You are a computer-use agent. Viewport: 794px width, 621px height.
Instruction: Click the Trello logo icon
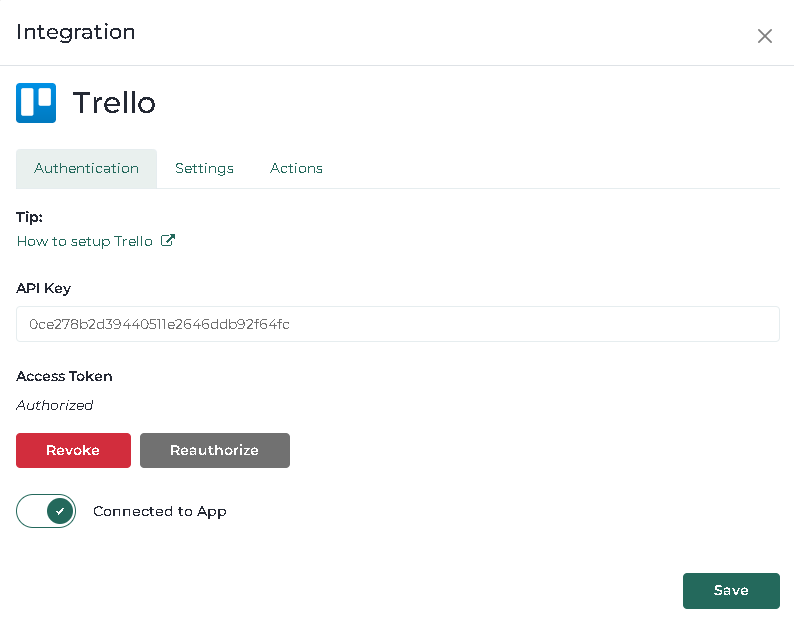(36, 103)
